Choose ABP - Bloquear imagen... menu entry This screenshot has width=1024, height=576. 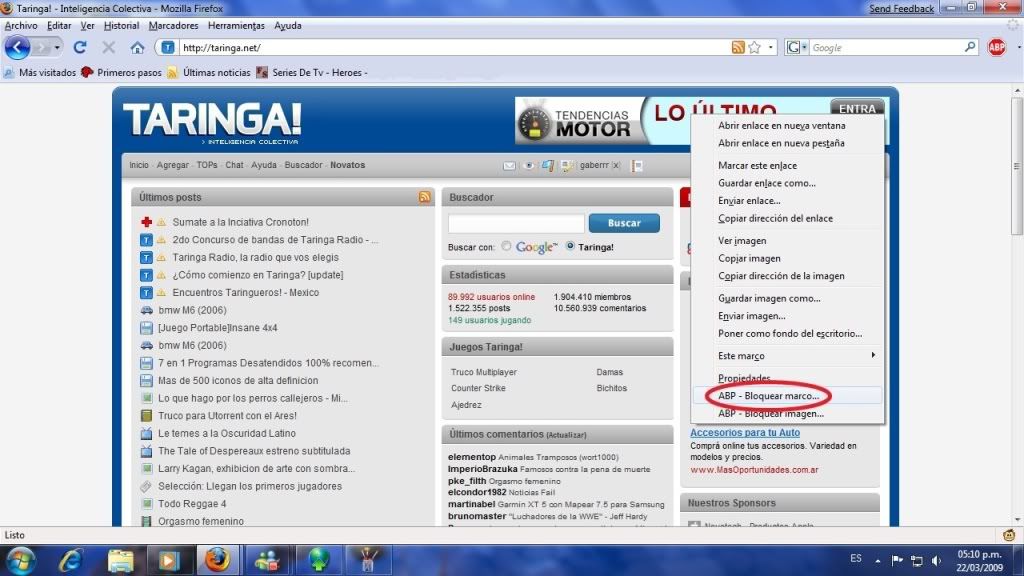(x=787, y=413)
